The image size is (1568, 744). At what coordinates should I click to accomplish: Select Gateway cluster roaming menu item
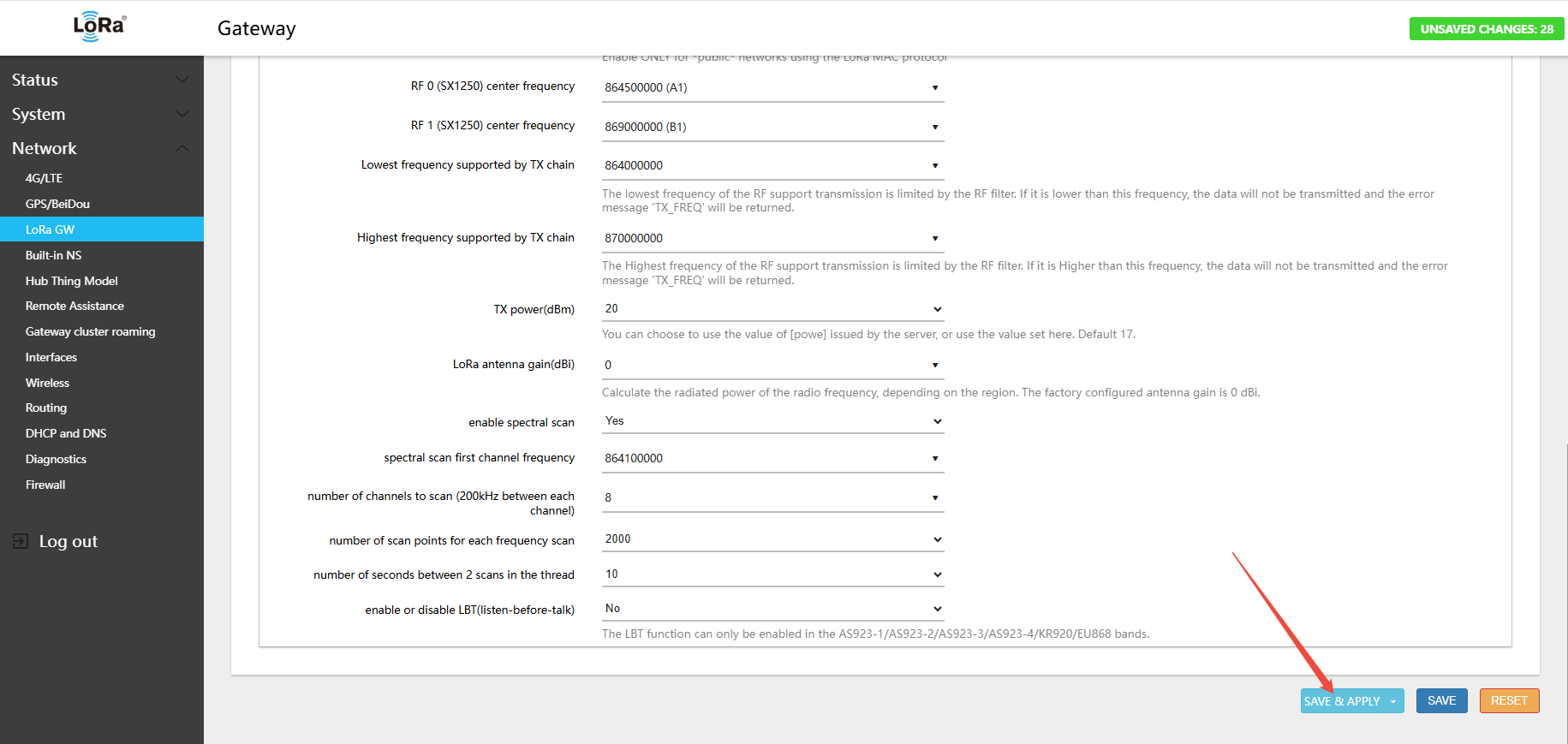coord(90,331)
